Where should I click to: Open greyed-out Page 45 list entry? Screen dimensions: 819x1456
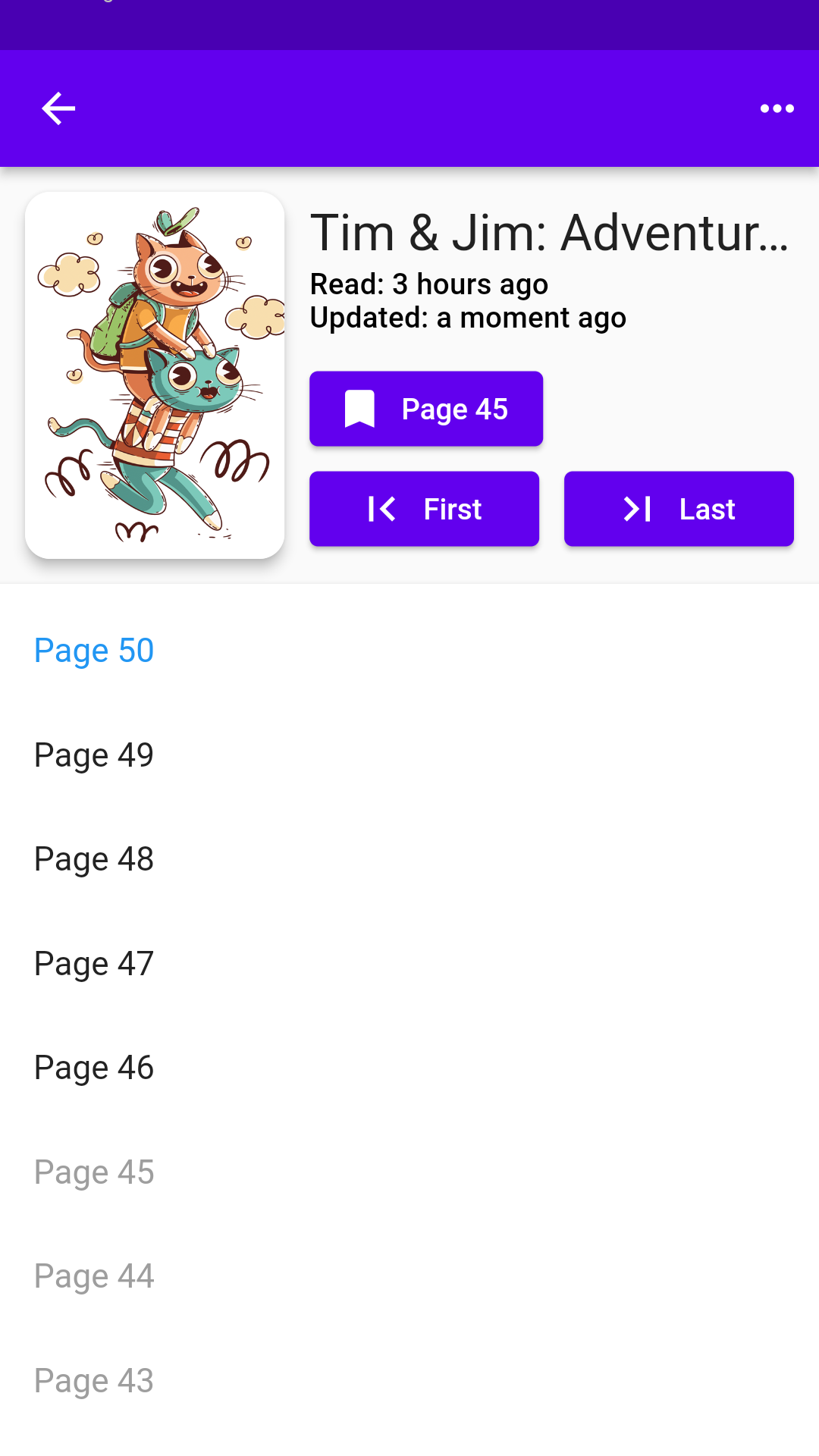click(x=409, y=1172)
